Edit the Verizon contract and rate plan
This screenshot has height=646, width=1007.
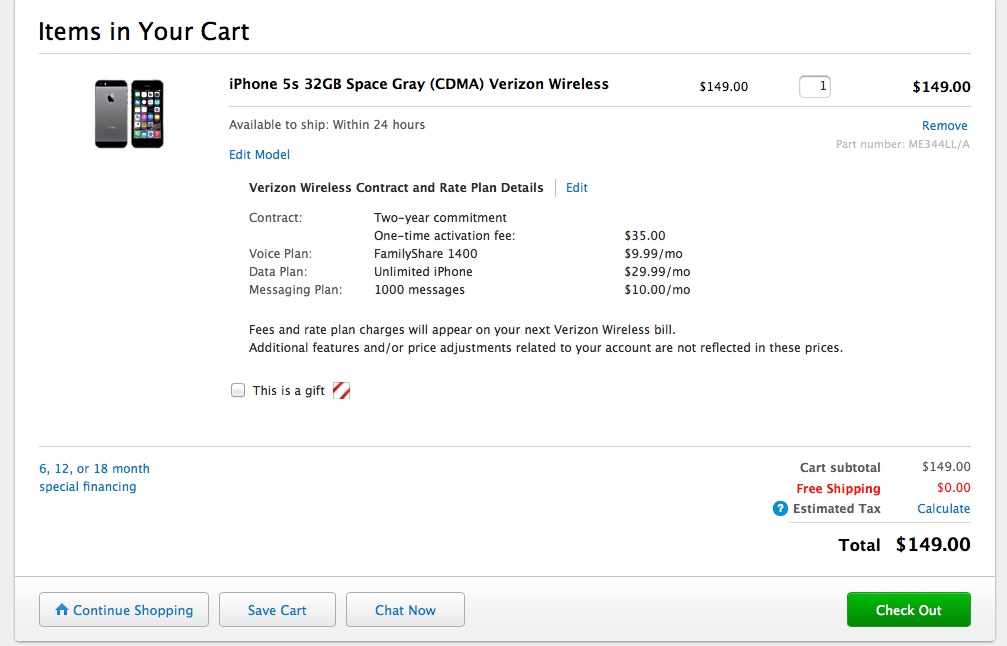pyautogui.click(x=577, y=188)
